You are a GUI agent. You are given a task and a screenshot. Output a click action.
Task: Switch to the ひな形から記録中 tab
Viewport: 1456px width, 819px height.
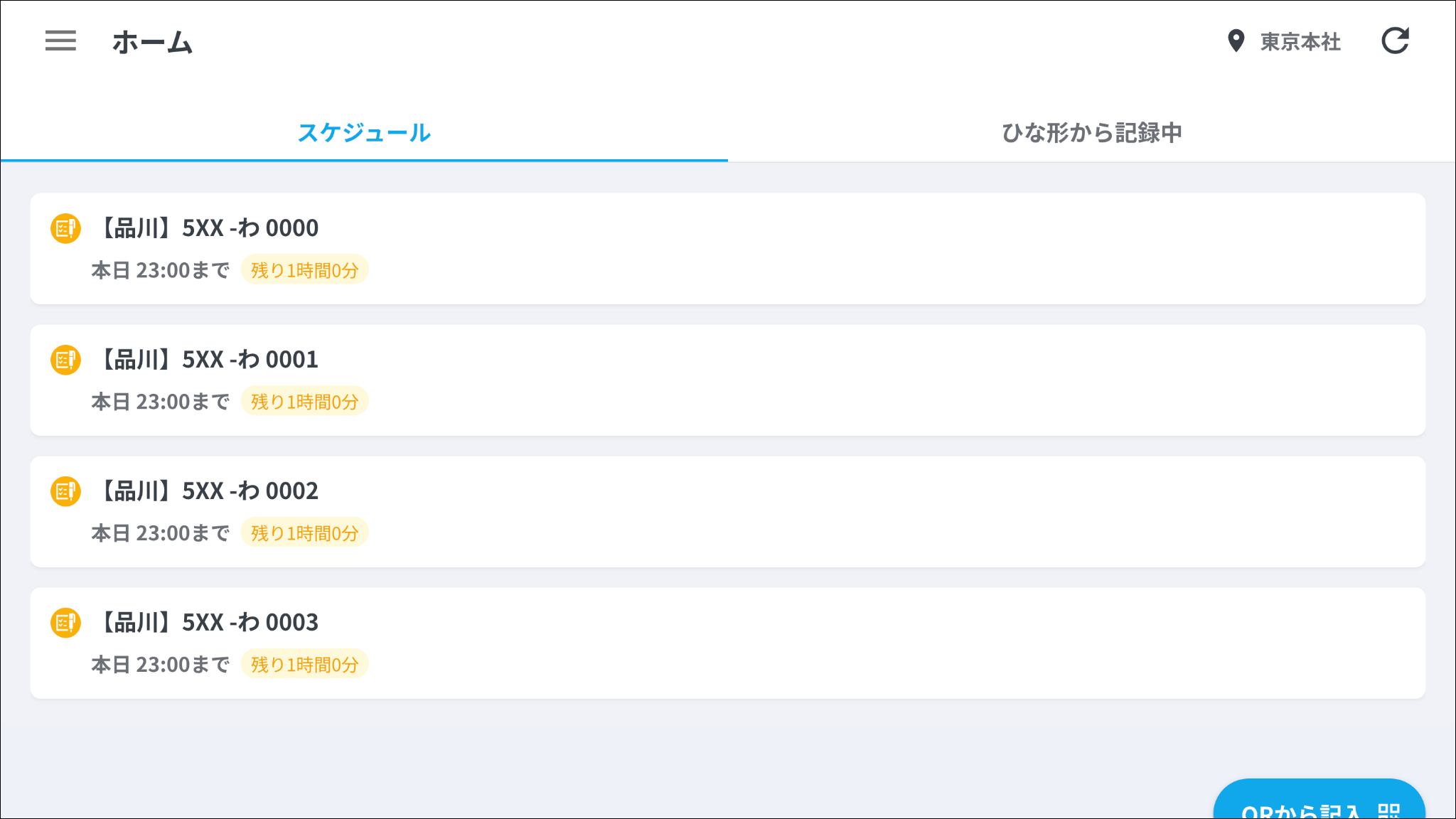(1091, 133)
